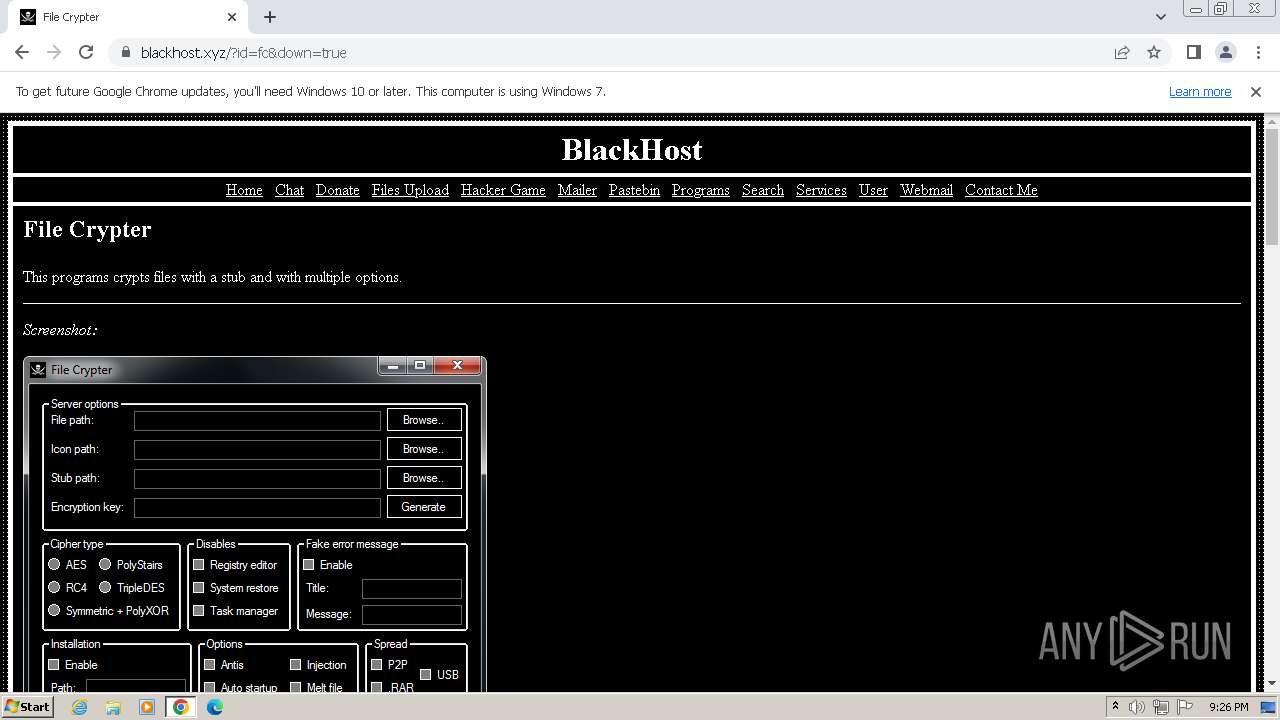
Task: Go to the Search page
Action: (763, 190)
